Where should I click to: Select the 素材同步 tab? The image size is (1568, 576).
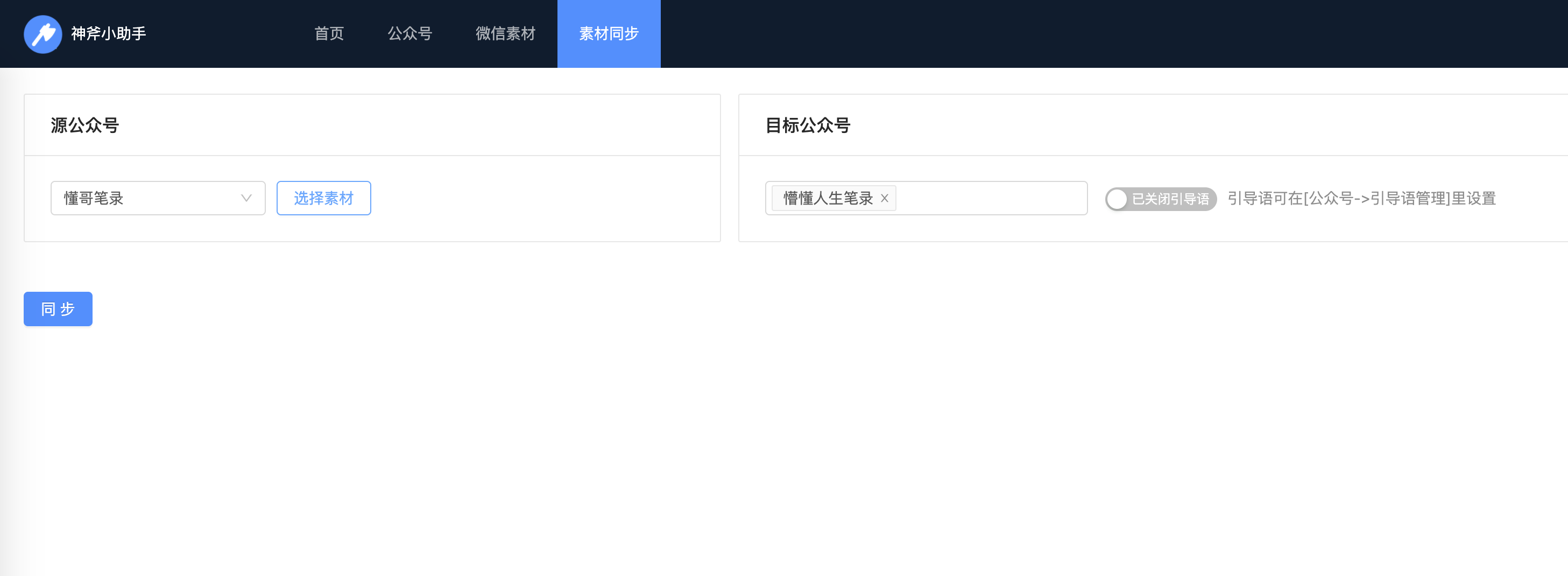609,33
